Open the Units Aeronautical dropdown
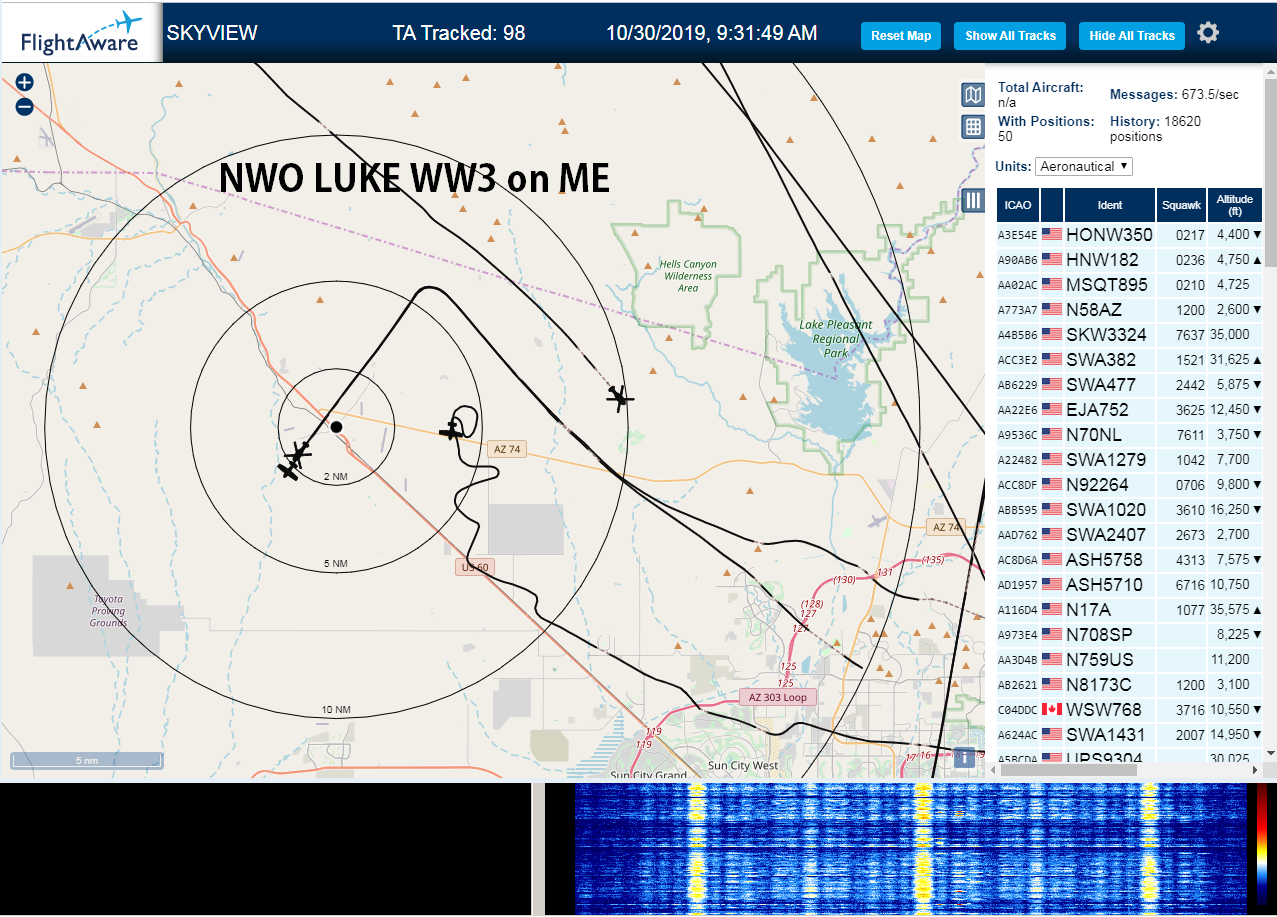Image resolution: width=1277 pixels, height=917 pixels. [1084, 166]
